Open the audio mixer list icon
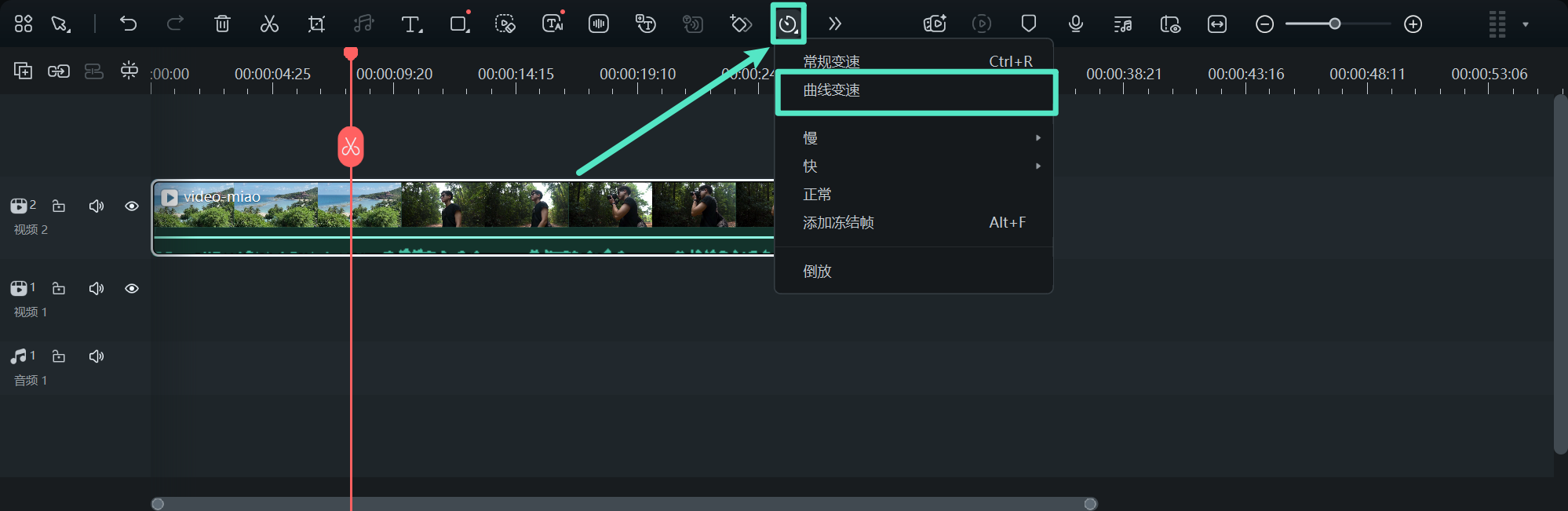This screenshot has width=1568, height=511. 1123,24
